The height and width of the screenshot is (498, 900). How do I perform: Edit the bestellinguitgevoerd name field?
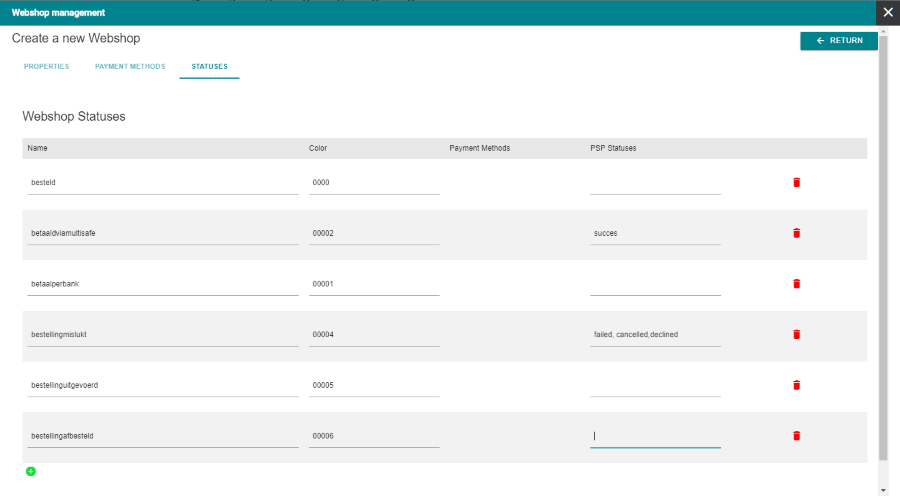click(163, 386)
